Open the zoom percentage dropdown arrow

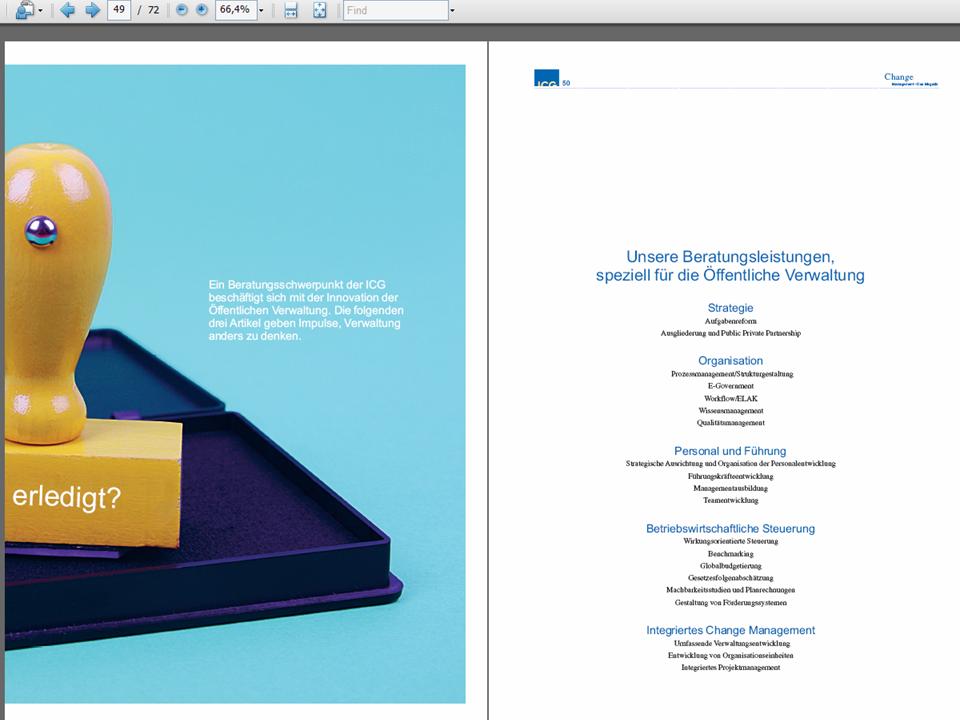(x=262, y=11)
